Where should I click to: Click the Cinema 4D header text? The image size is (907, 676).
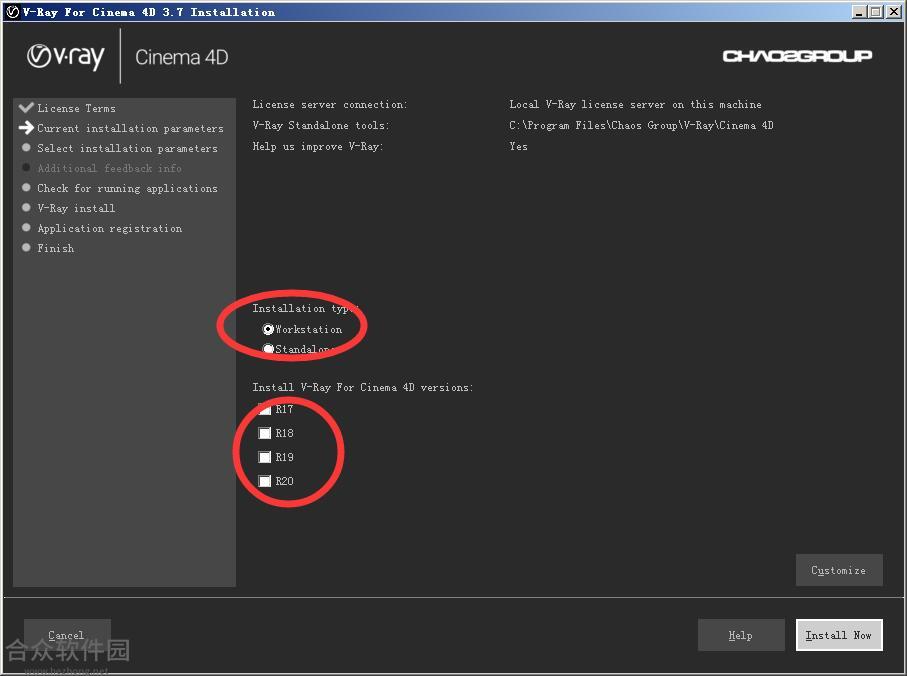[182, 57]
